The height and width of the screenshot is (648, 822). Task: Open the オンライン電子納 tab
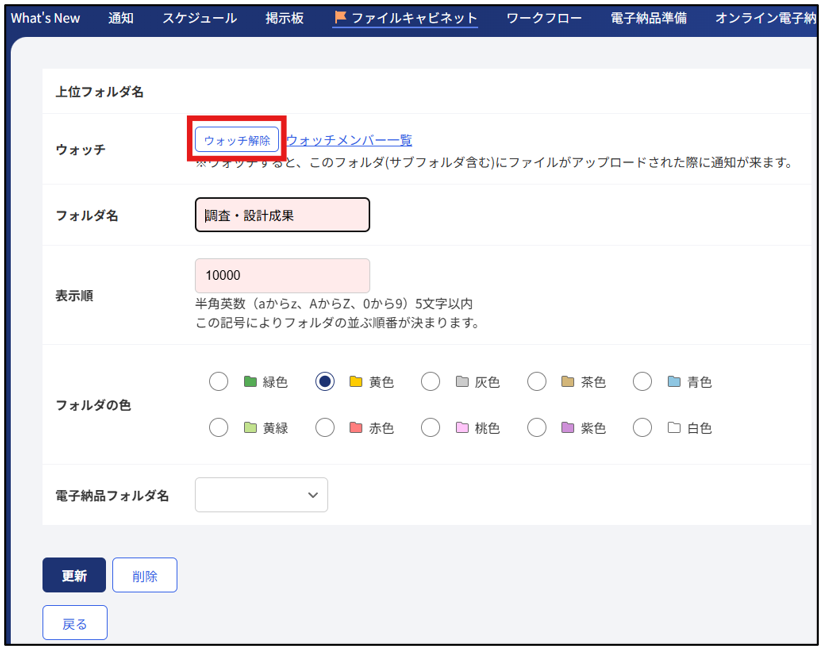click(x=766, y=18)
